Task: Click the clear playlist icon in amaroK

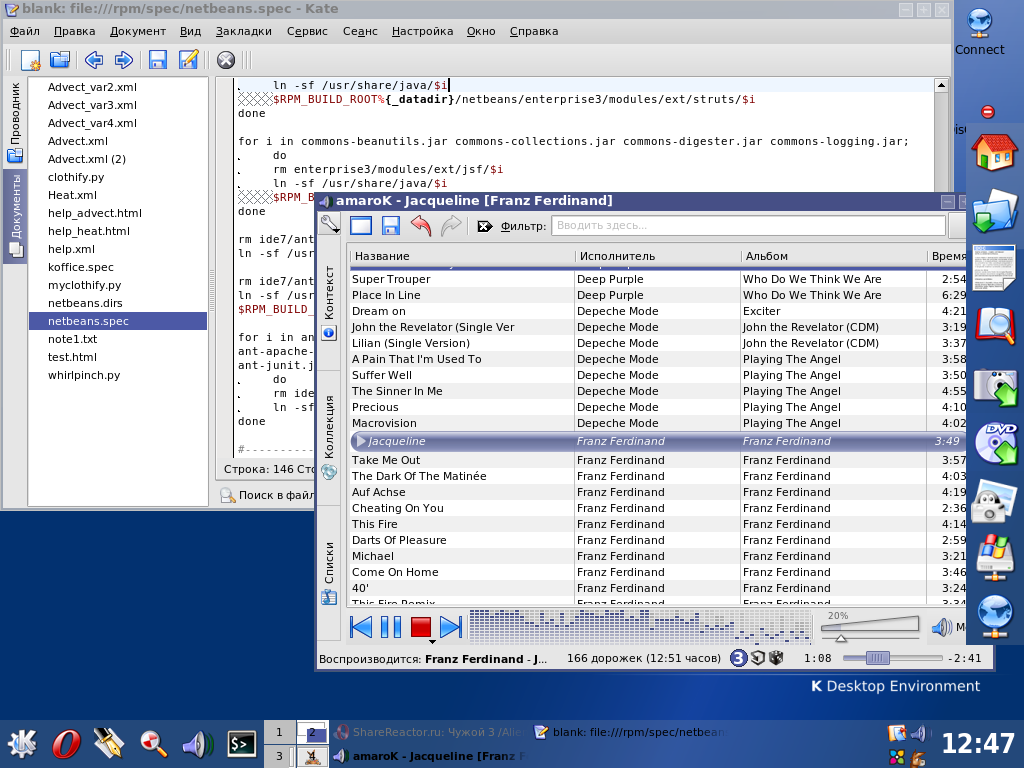Action: click(x=360, y=225)
